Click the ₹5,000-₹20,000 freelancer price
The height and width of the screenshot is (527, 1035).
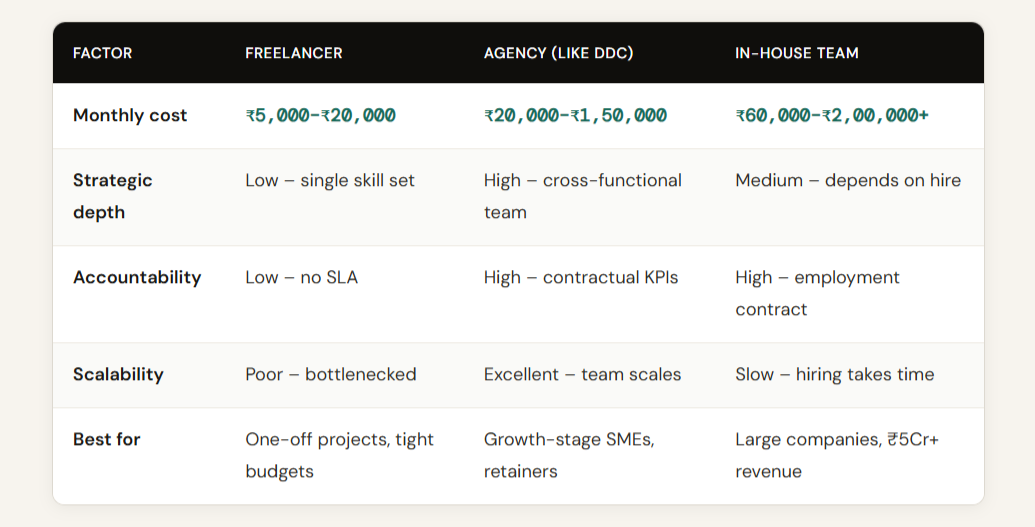(x=320, y=116)
